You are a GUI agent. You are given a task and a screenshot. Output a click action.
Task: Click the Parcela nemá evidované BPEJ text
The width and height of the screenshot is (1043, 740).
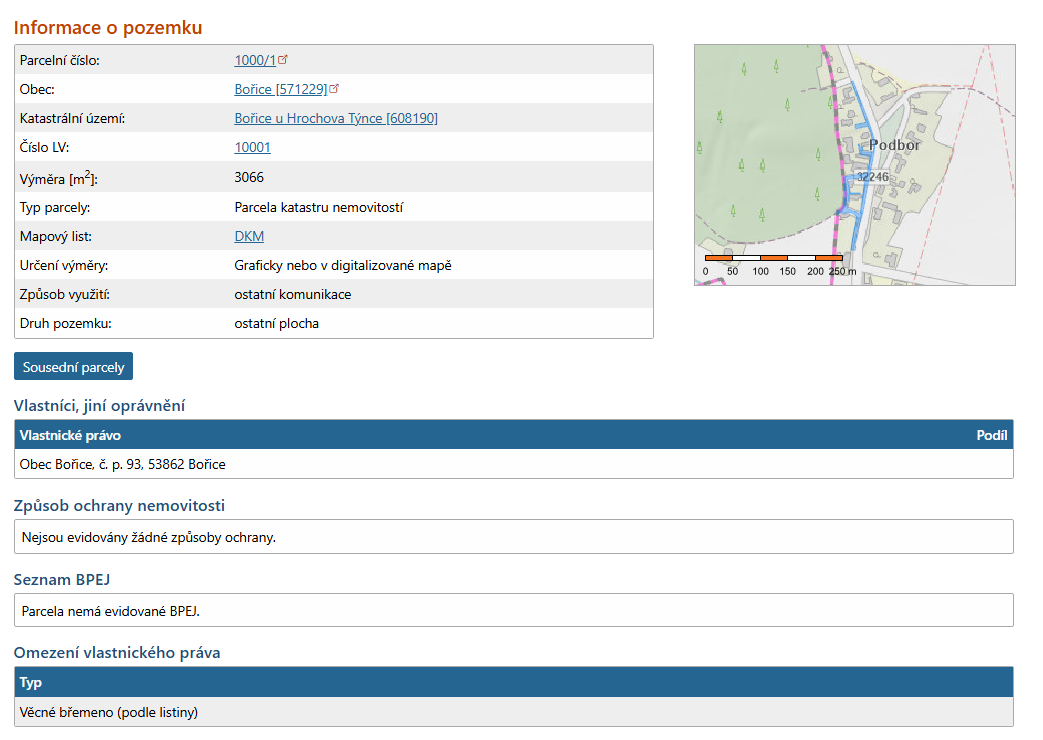(118, 610)
